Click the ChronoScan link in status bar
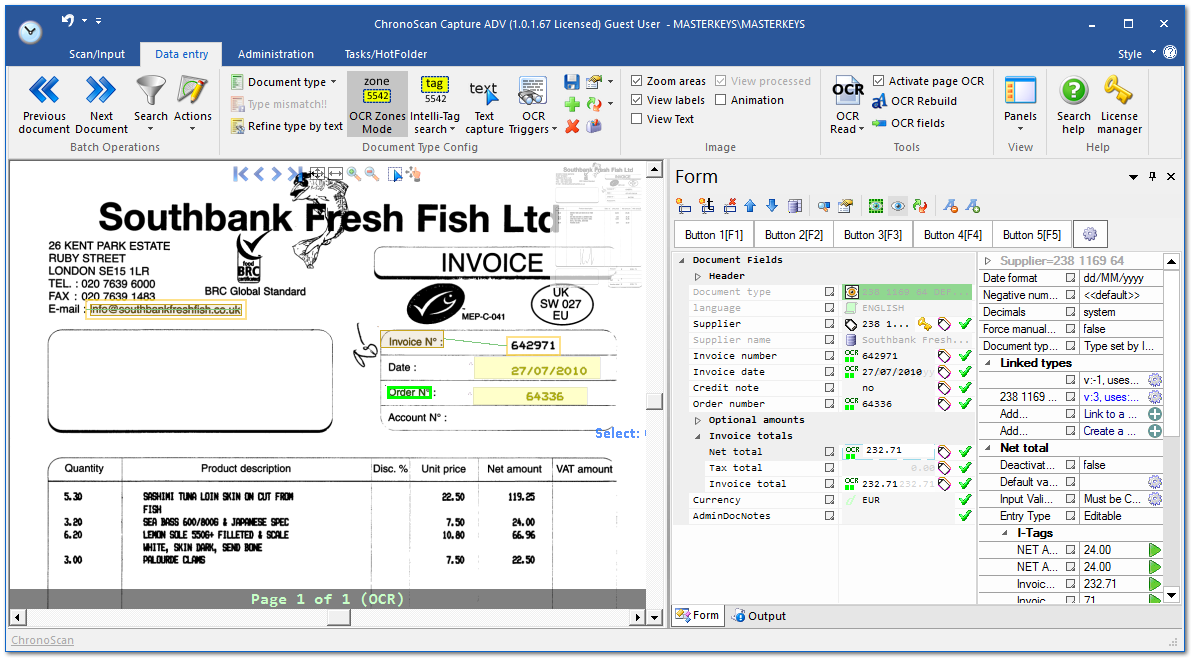Image resolution: width=1194 pixels, height=661 pixels. click(42, 640)
